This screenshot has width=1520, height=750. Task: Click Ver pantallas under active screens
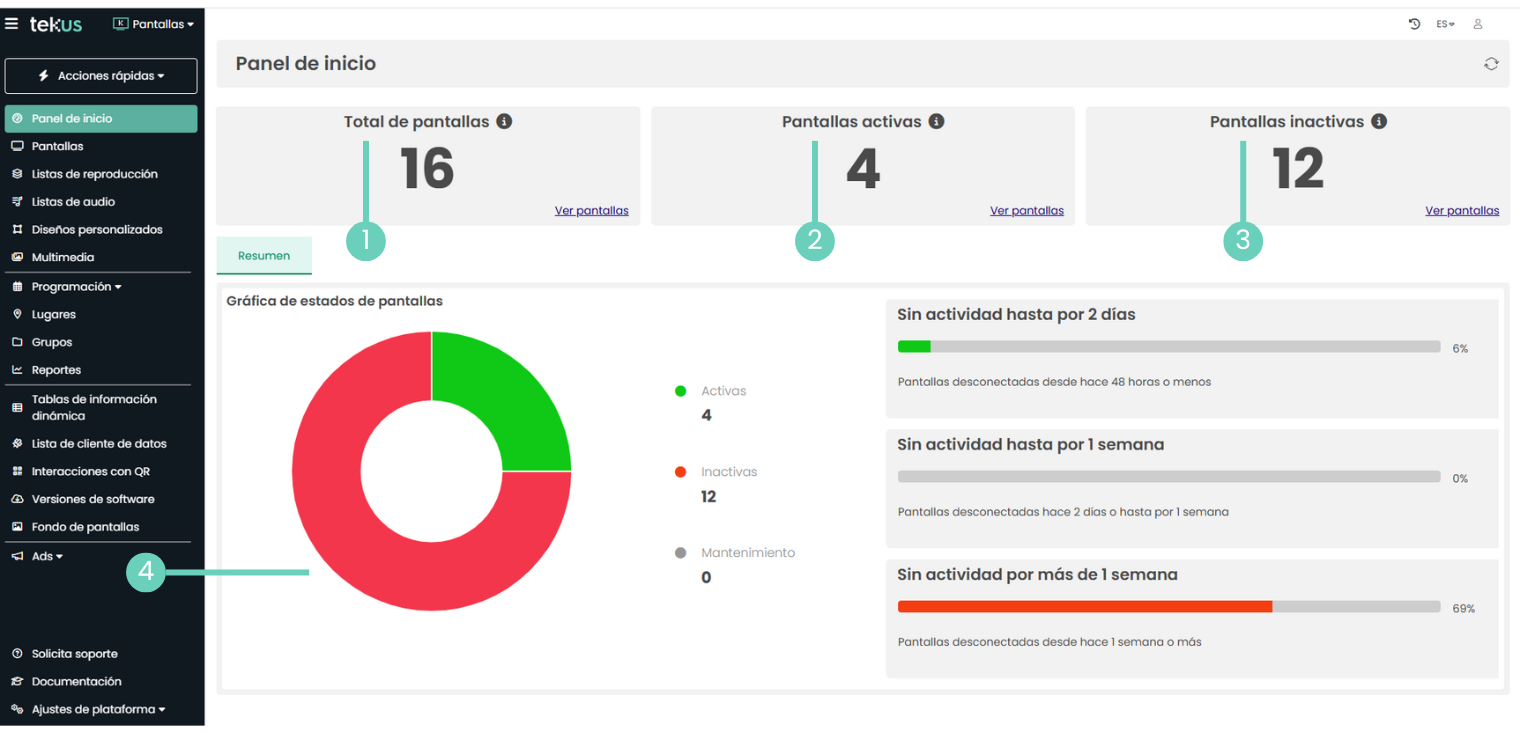[x=1026, y=211]
